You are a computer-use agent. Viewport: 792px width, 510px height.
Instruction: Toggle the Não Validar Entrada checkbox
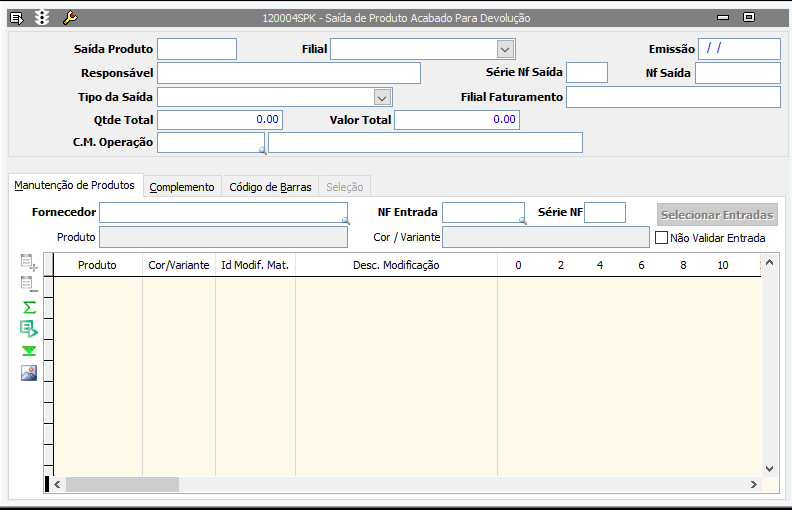(x=661, y=238)
